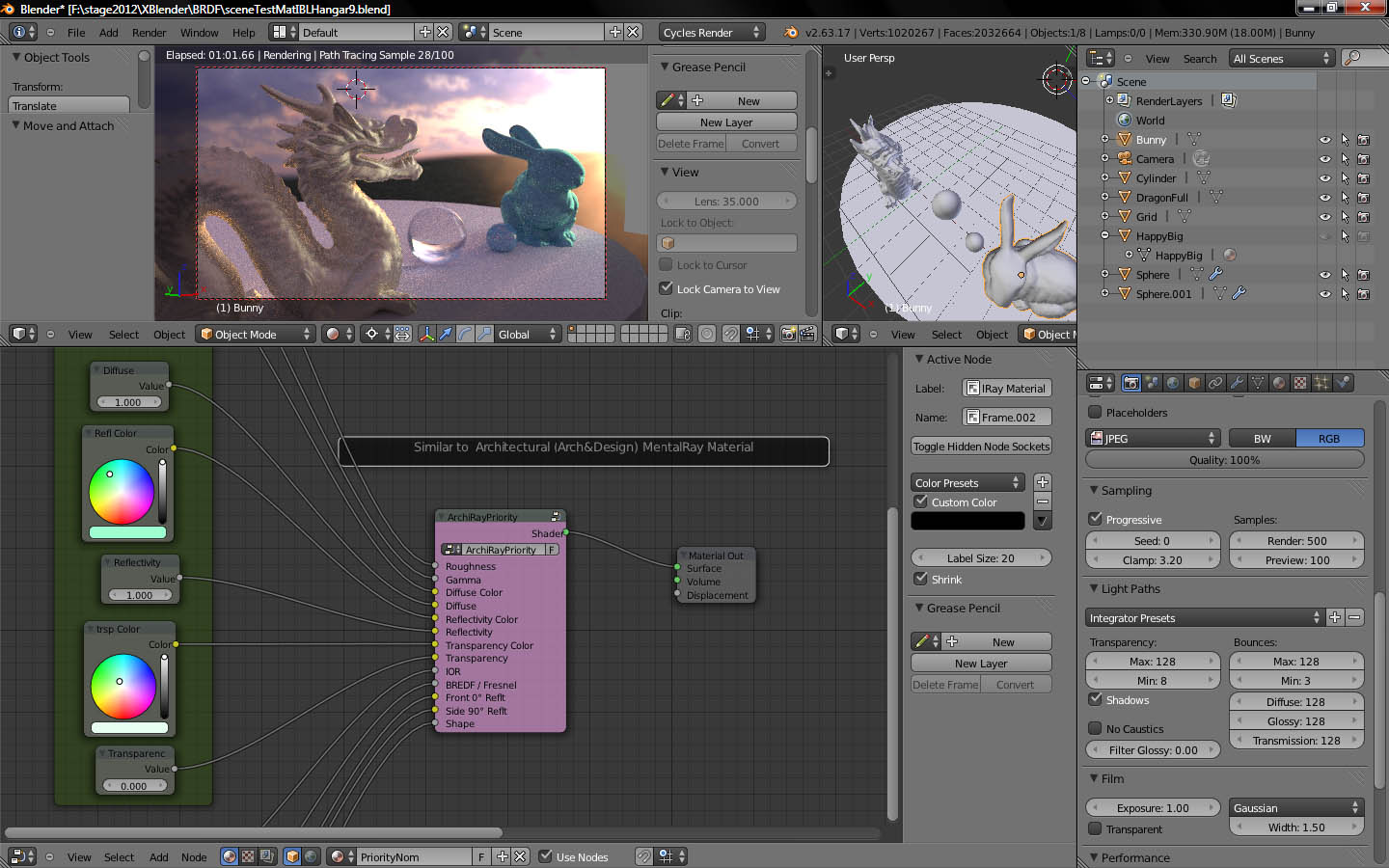1389x868 pixels.
Task: Click the OpenGL render animation clapper icon
Action: pos(807,334)
